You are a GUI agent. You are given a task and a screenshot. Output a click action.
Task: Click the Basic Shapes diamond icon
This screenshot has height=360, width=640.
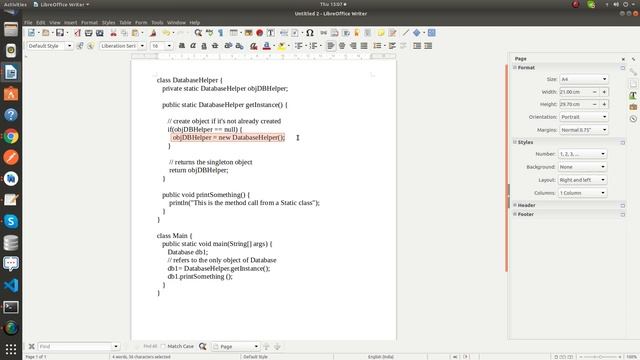pyautogui.click(x=416, y=33)
